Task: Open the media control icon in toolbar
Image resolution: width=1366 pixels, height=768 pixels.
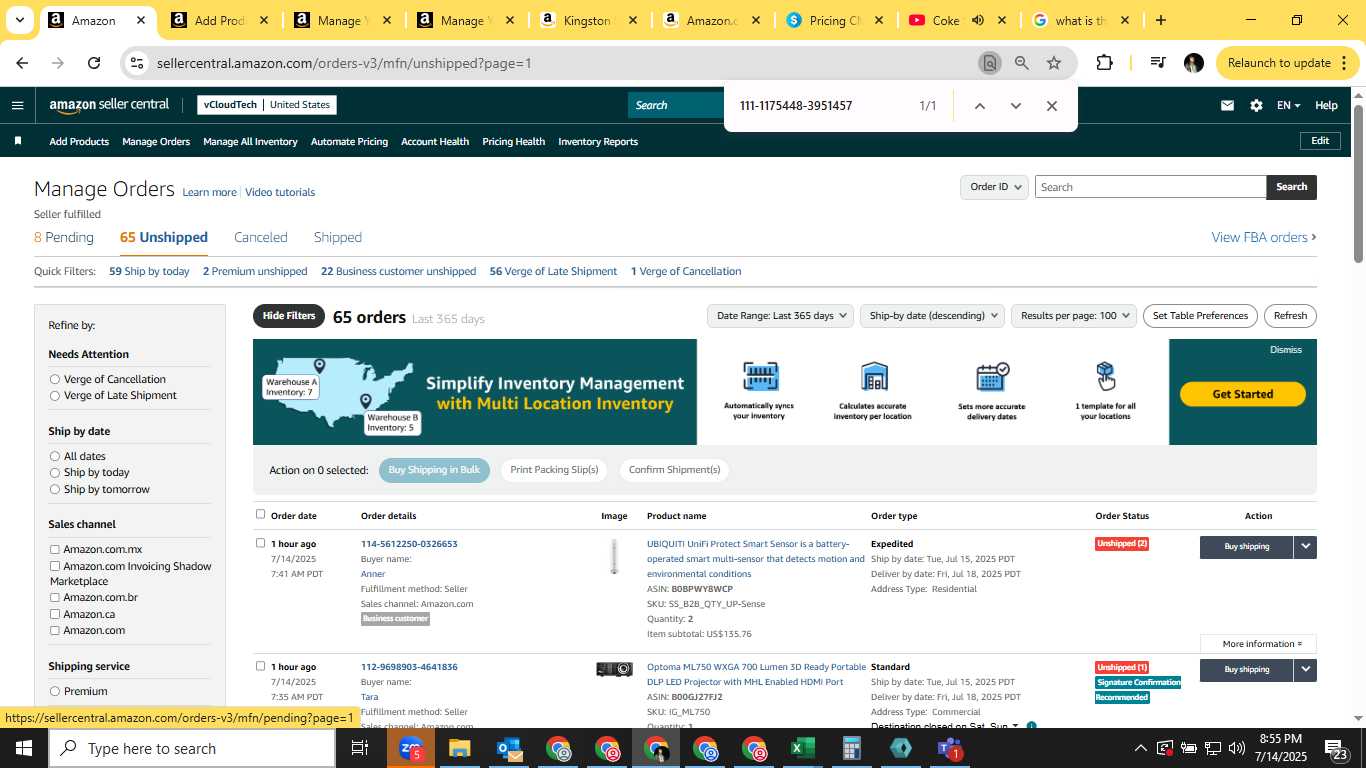Action: (1157, 63)
